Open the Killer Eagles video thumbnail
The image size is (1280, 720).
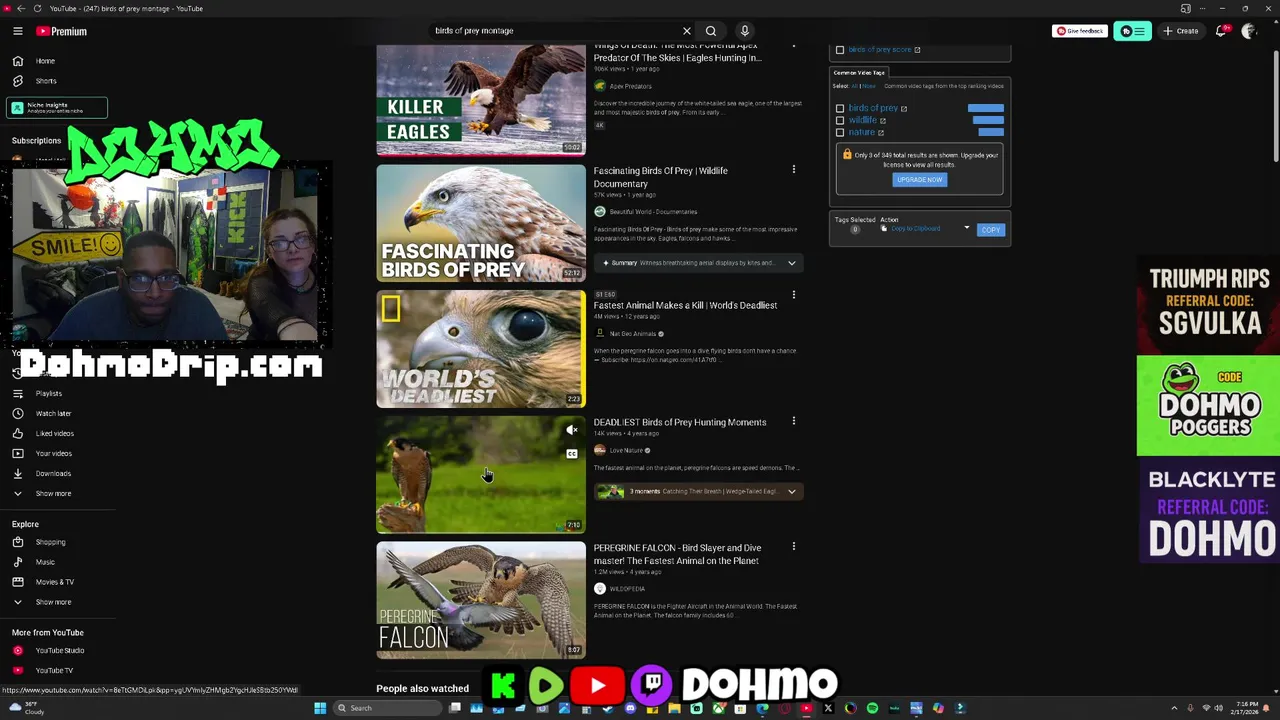click(481, 100)
